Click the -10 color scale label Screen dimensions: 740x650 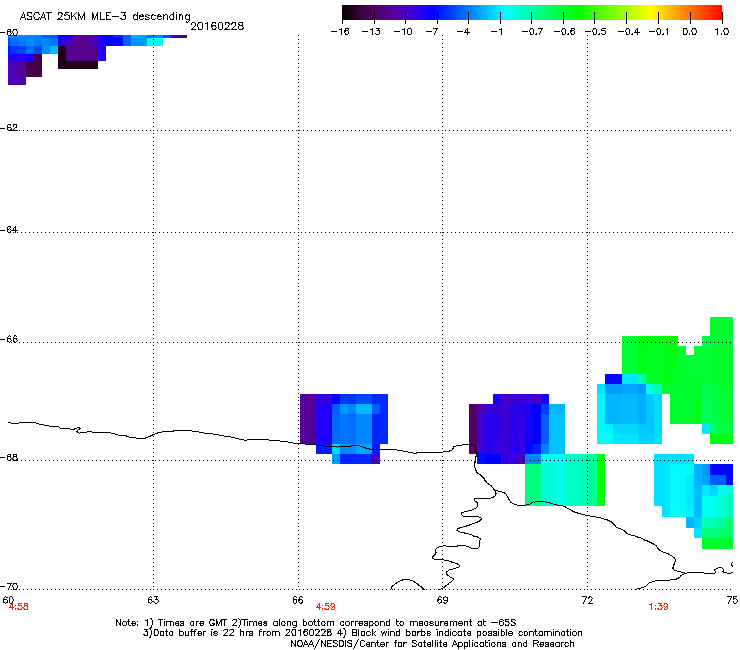403,32
